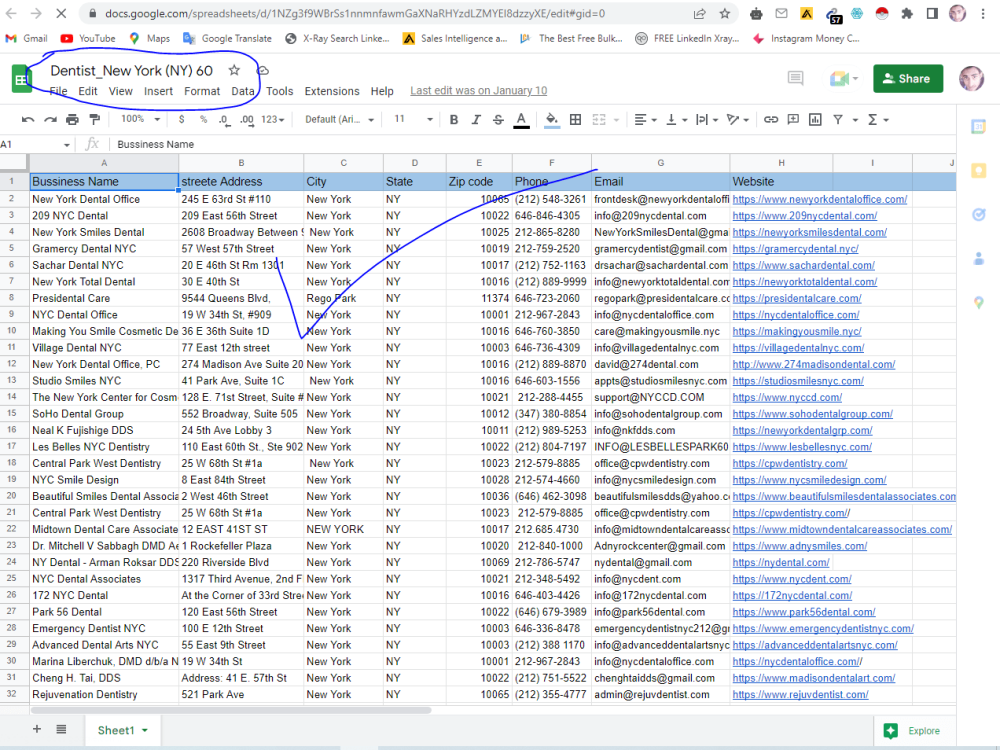Open the Maps side panel icon

978,303
